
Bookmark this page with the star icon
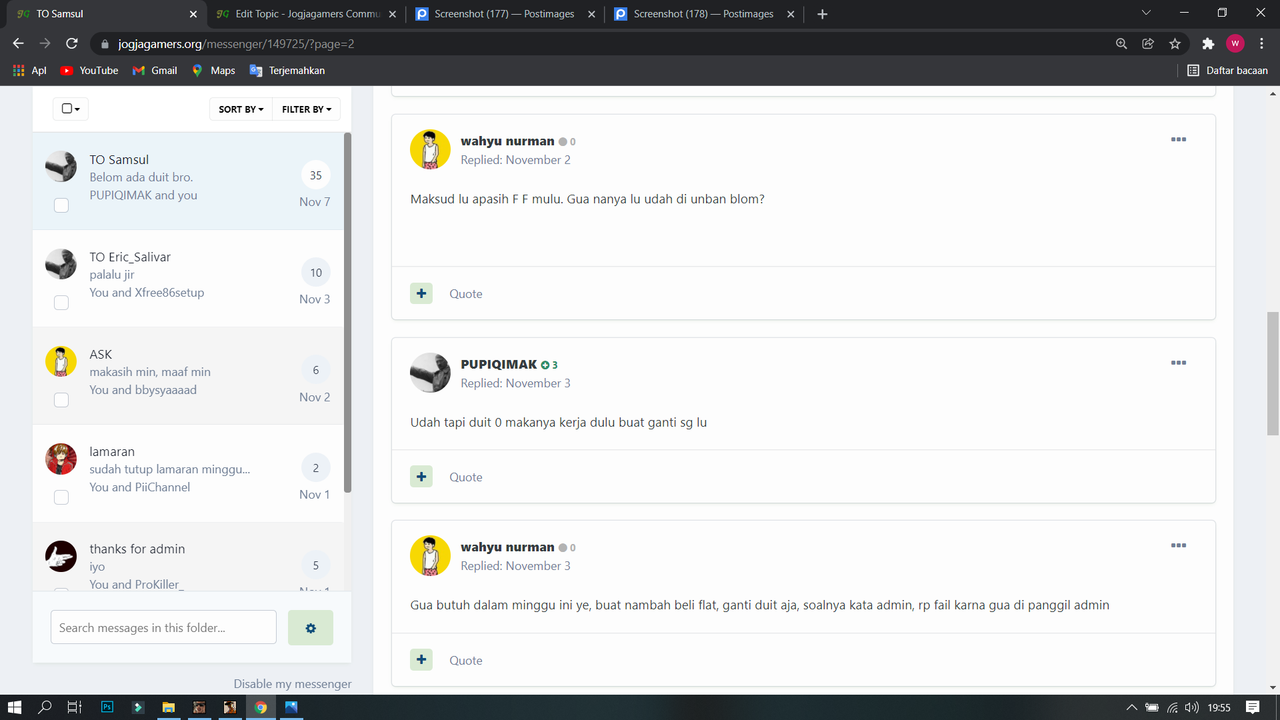(x=1175, y=44)
